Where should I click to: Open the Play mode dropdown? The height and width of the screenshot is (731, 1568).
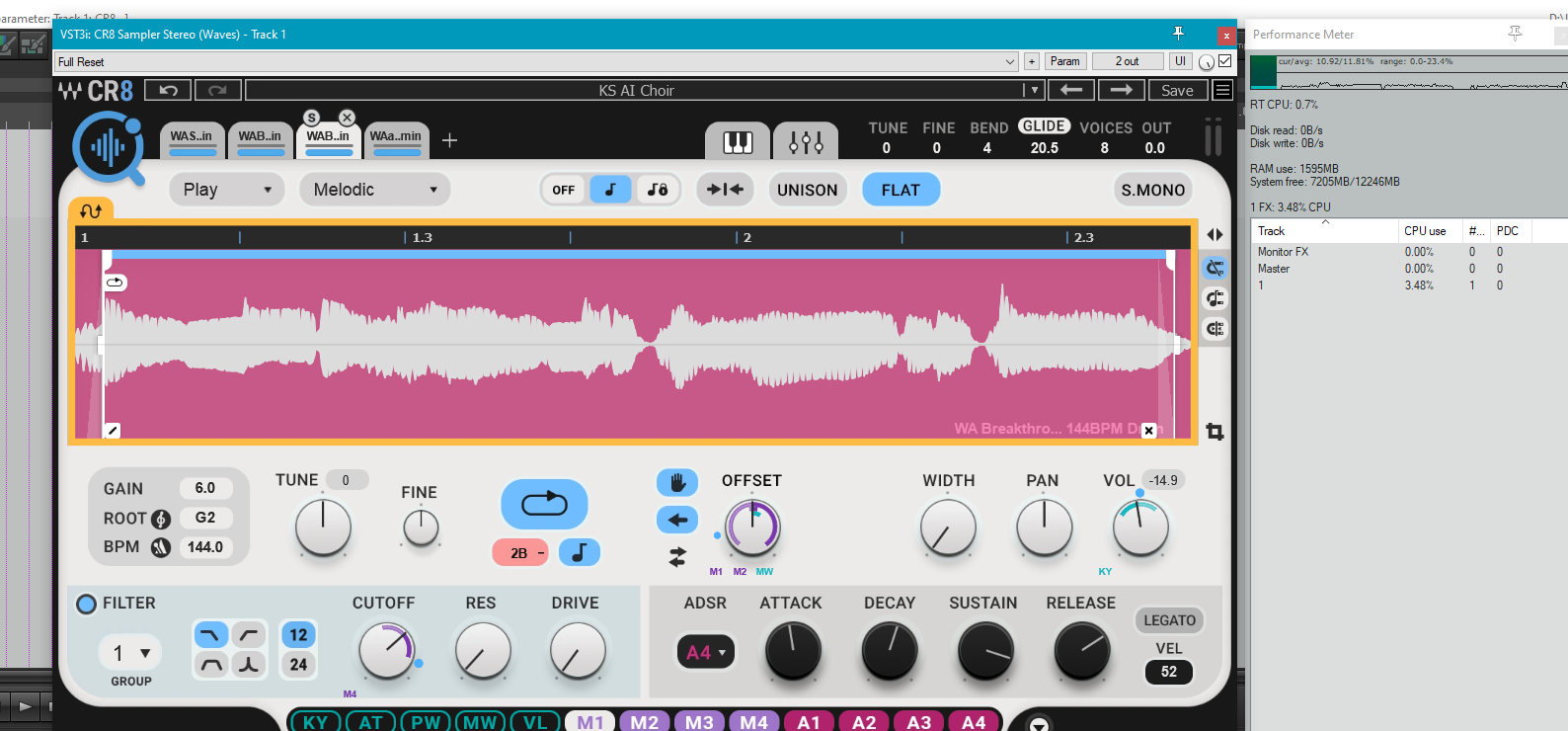(226, 190)
